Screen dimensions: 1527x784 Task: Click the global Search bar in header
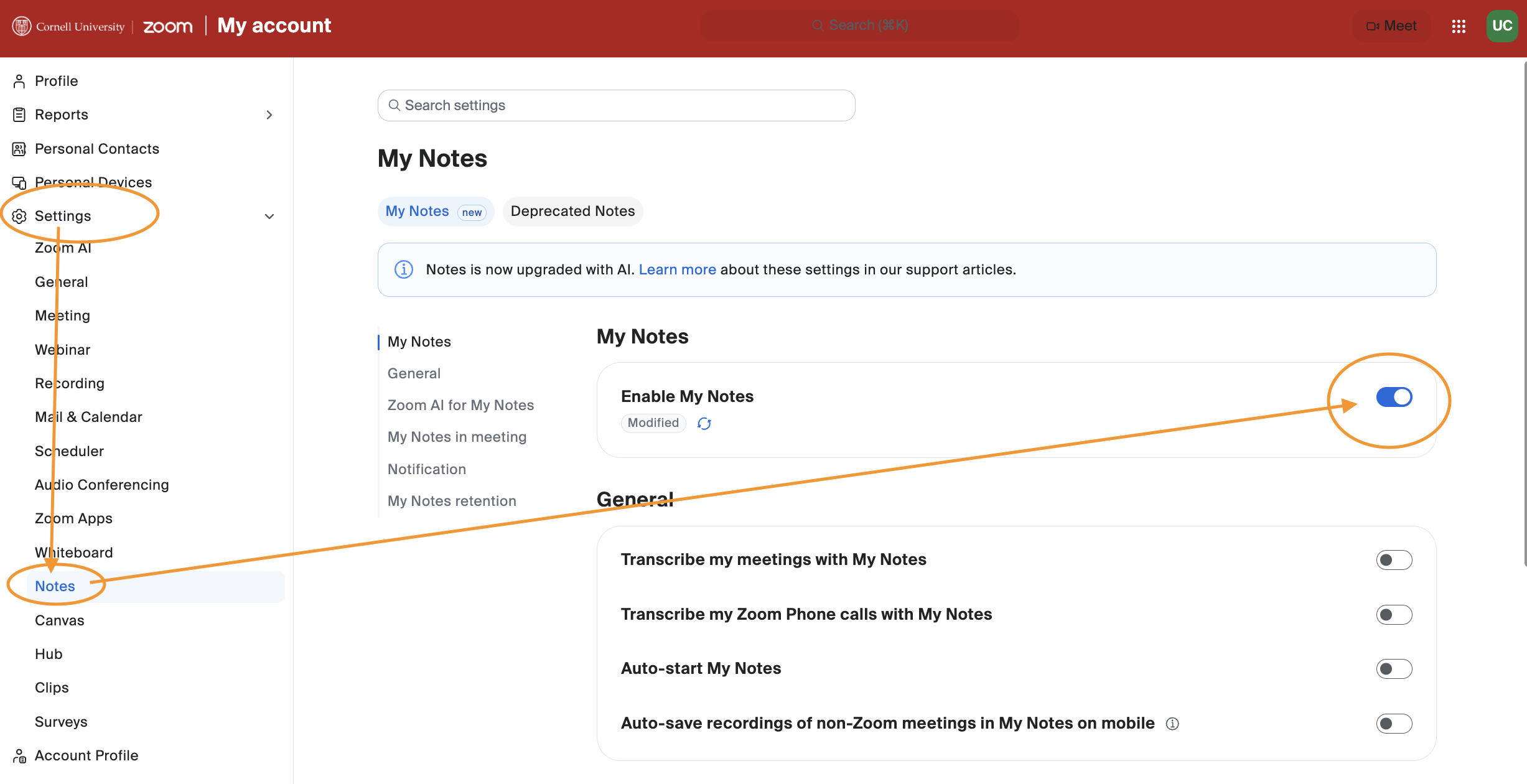pos(859,26)
